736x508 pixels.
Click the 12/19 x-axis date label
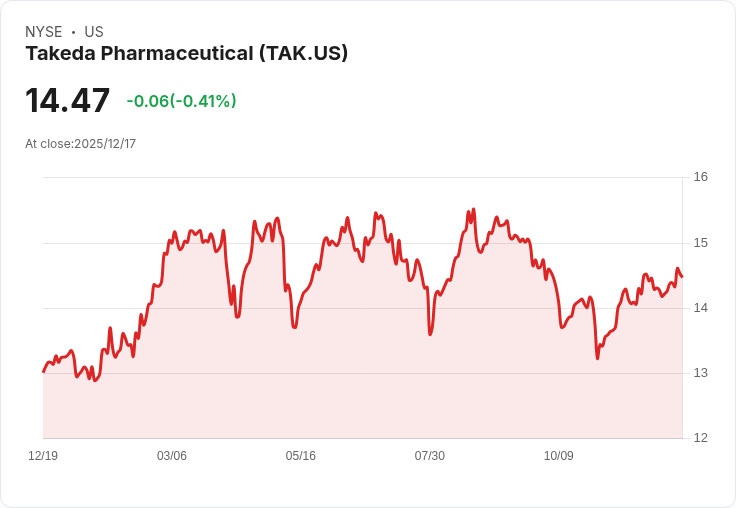43,455
